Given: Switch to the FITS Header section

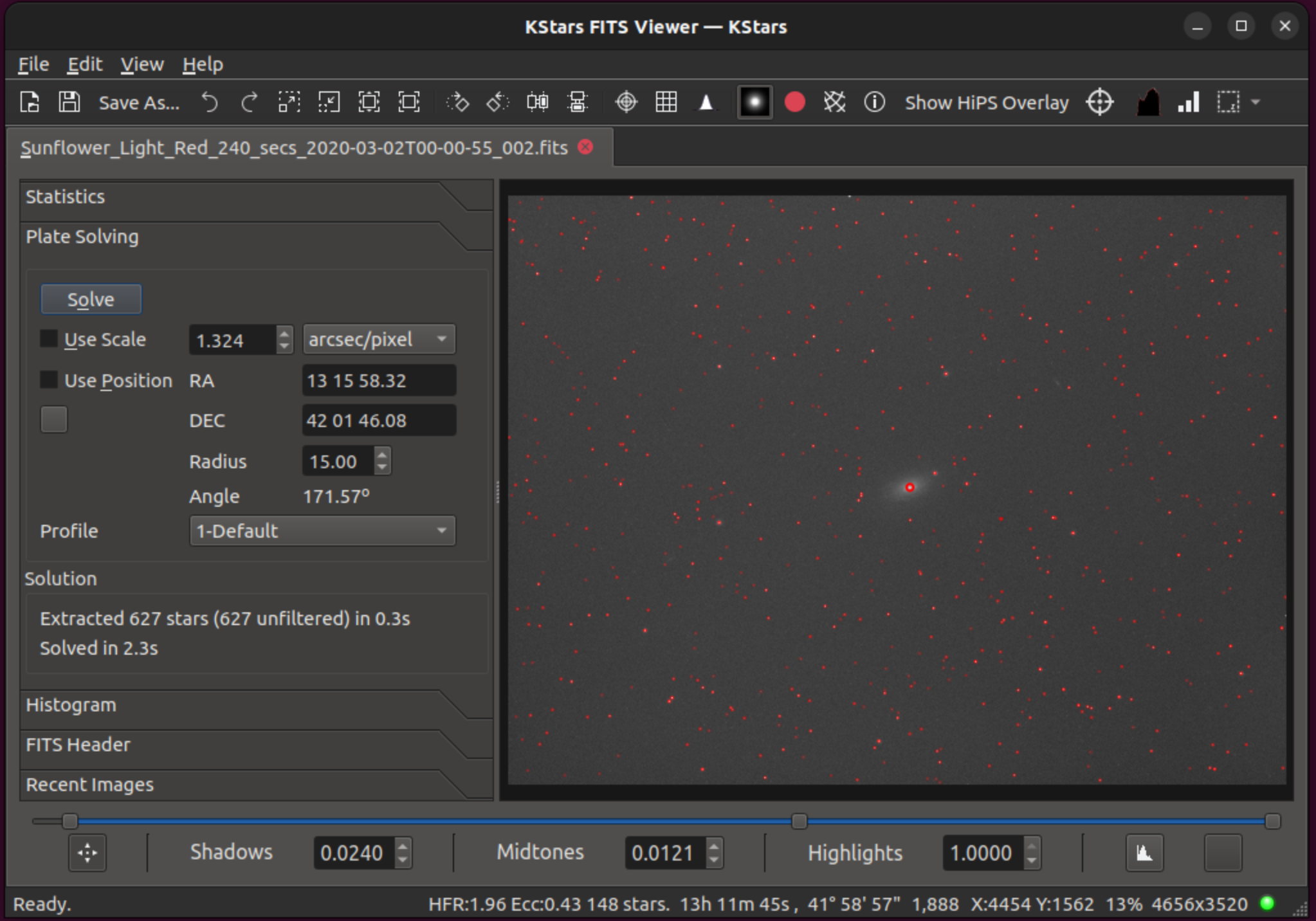Looking at the screenshot, I should coord(77,744).
